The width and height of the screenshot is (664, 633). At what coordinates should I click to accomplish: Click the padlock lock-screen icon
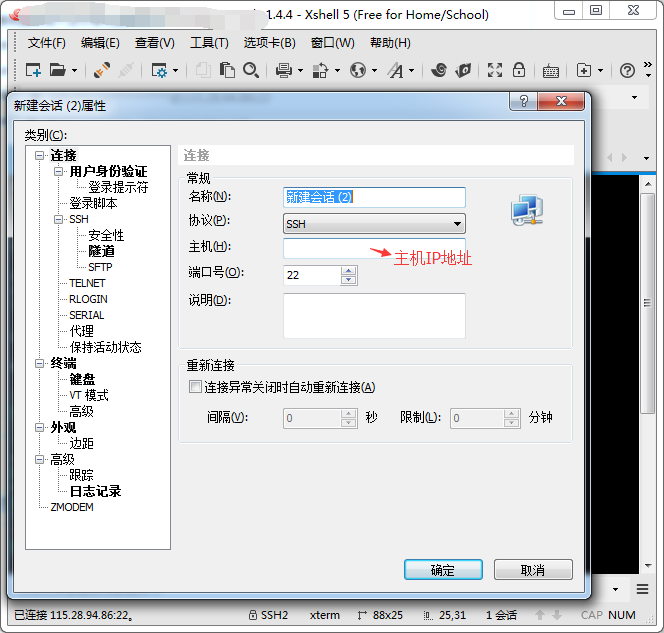click(x=519, y=70)
